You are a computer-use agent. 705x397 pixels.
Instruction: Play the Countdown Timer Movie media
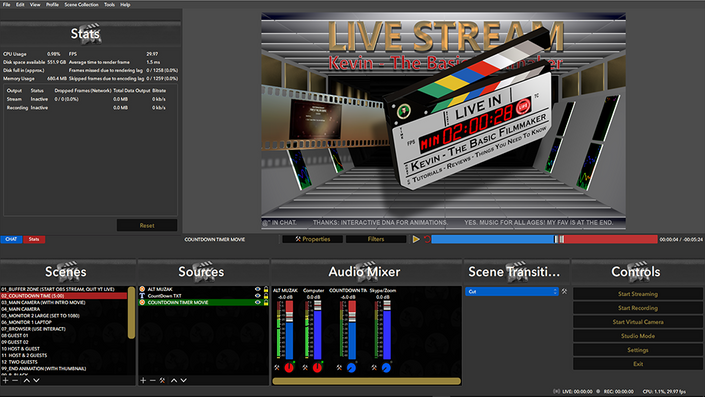coord(416,239)
